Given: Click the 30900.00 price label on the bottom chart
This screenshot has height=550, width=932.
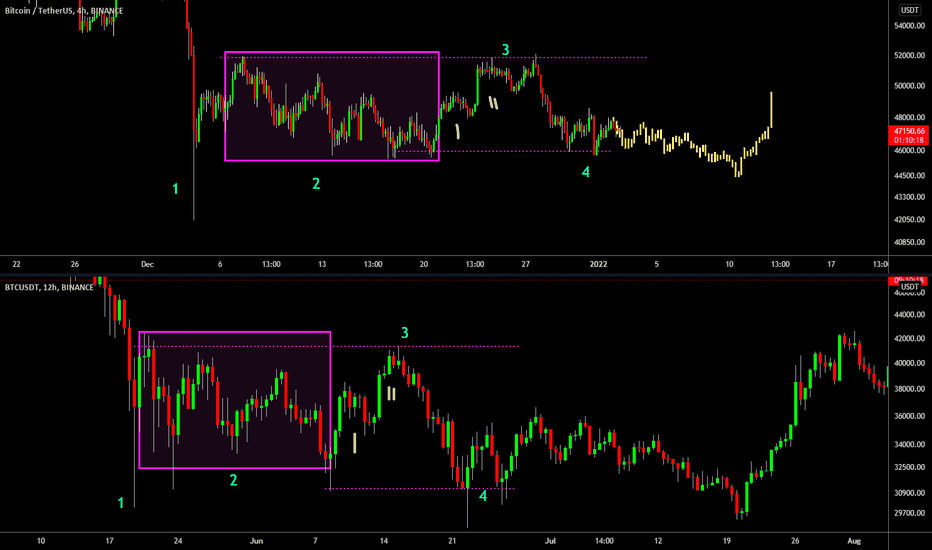Looking at the screenshot, I should click(909, 493).
